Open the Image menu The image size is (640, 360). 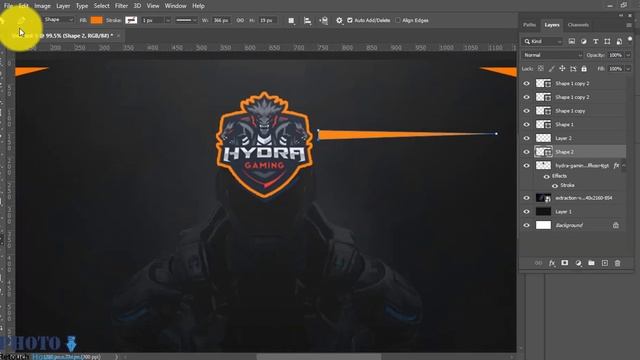pos(42,6)
